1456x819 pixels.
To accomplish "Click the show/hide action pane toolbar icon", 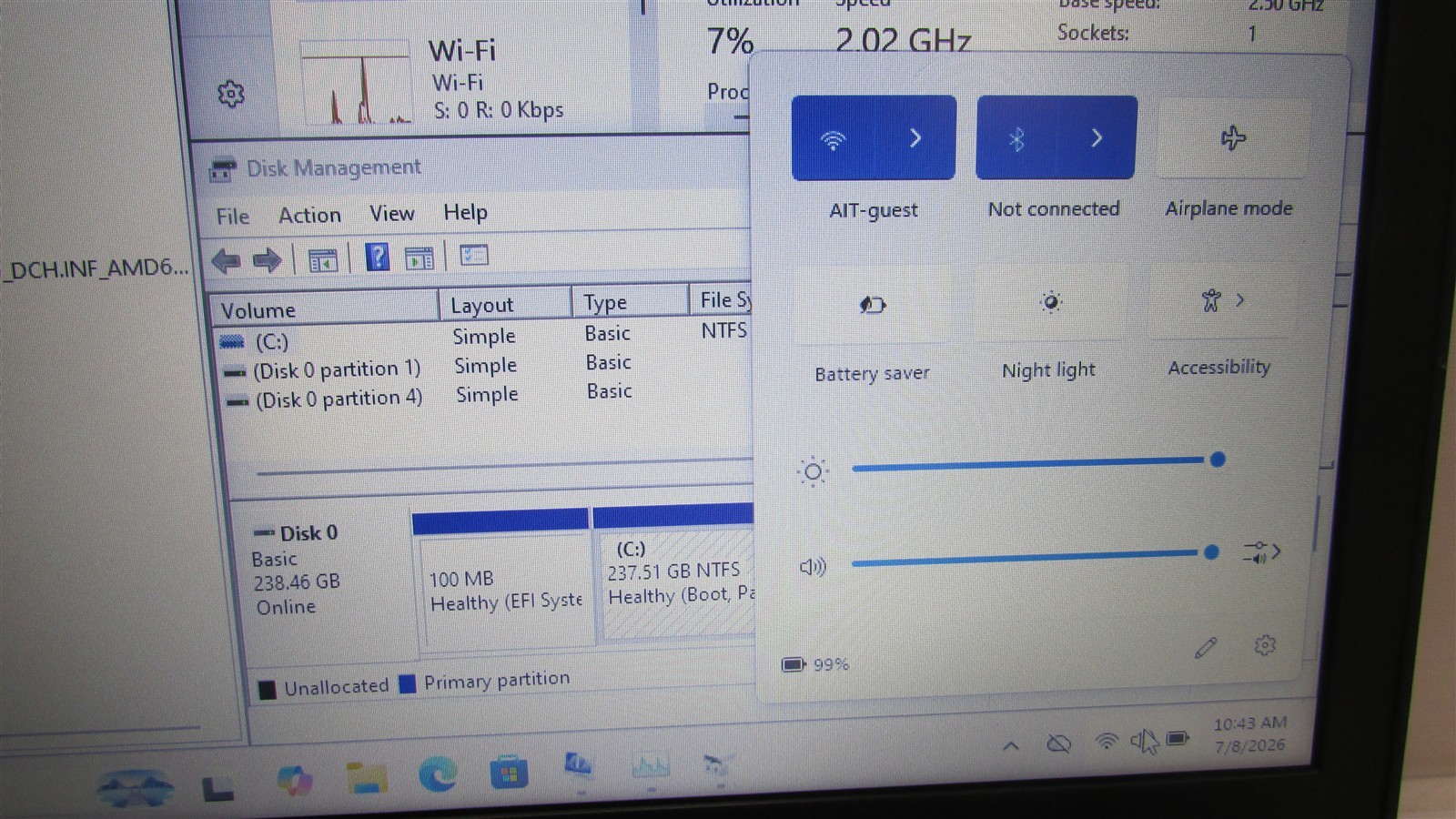I will pyautogui.click(x=419, y=258).
